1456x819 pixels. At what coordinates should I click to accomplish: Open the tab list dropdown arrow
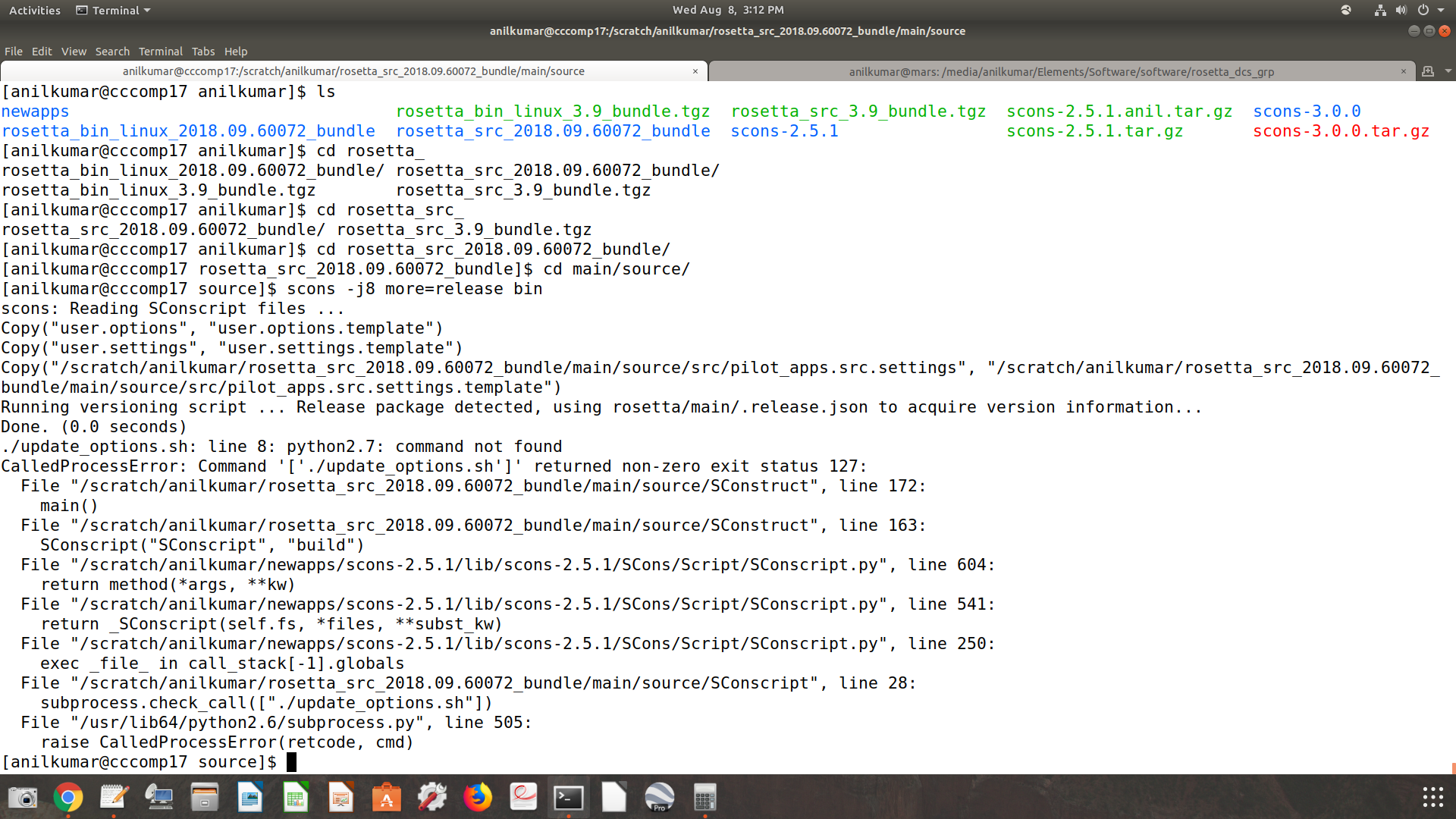point(1448,71)
